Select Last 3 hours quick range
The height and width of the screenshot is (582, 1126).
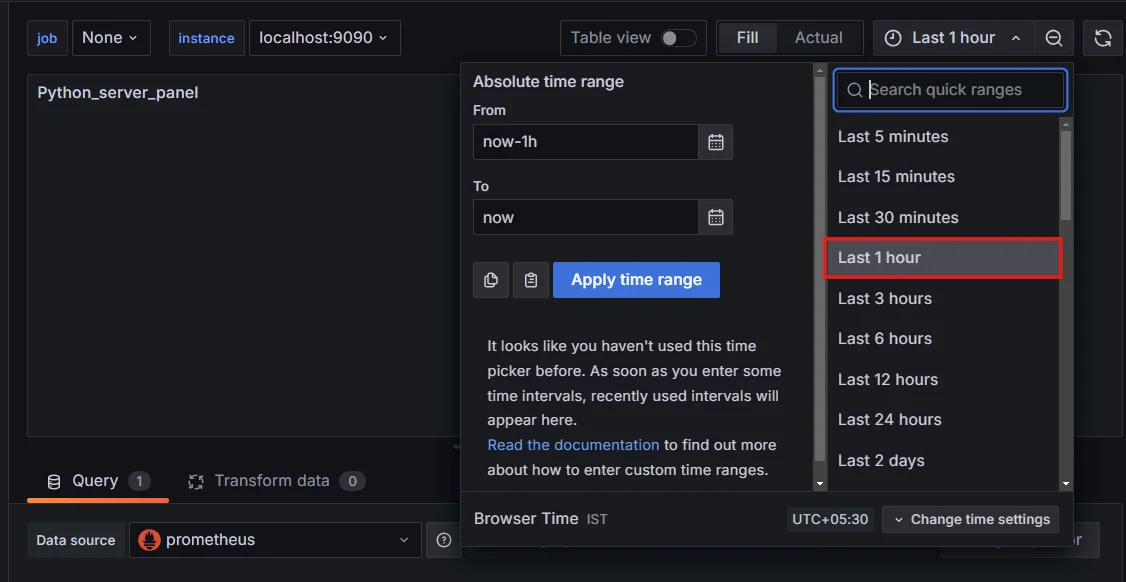coord(943,298)
